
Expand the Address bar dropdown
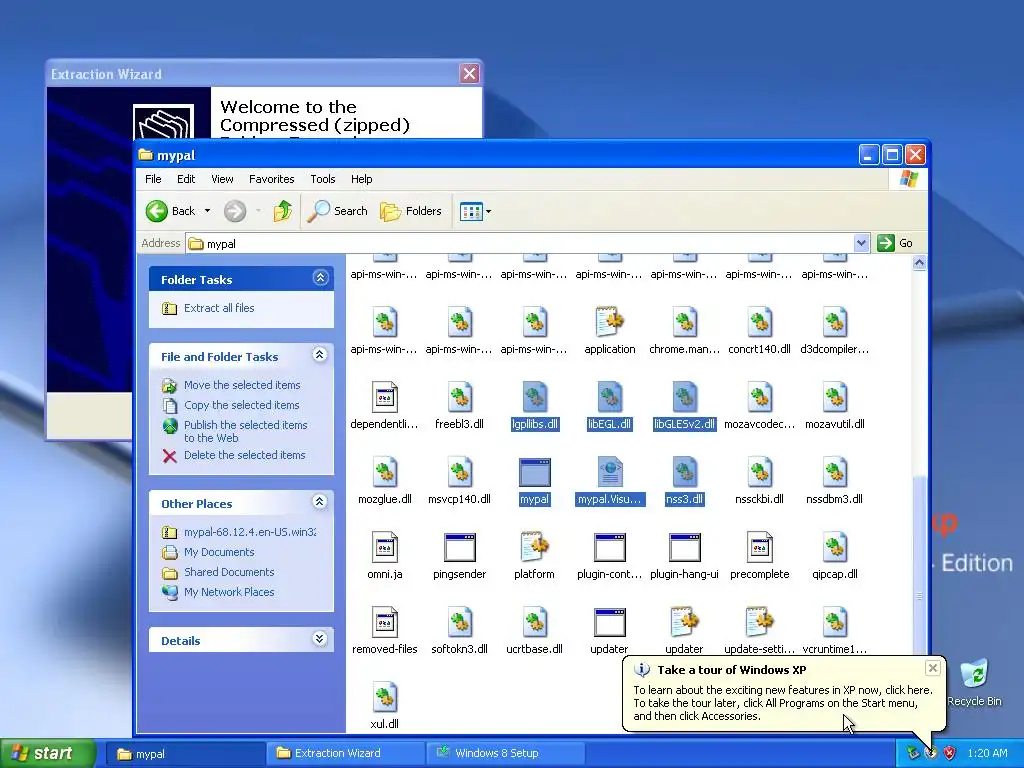[x=861, y=243]
